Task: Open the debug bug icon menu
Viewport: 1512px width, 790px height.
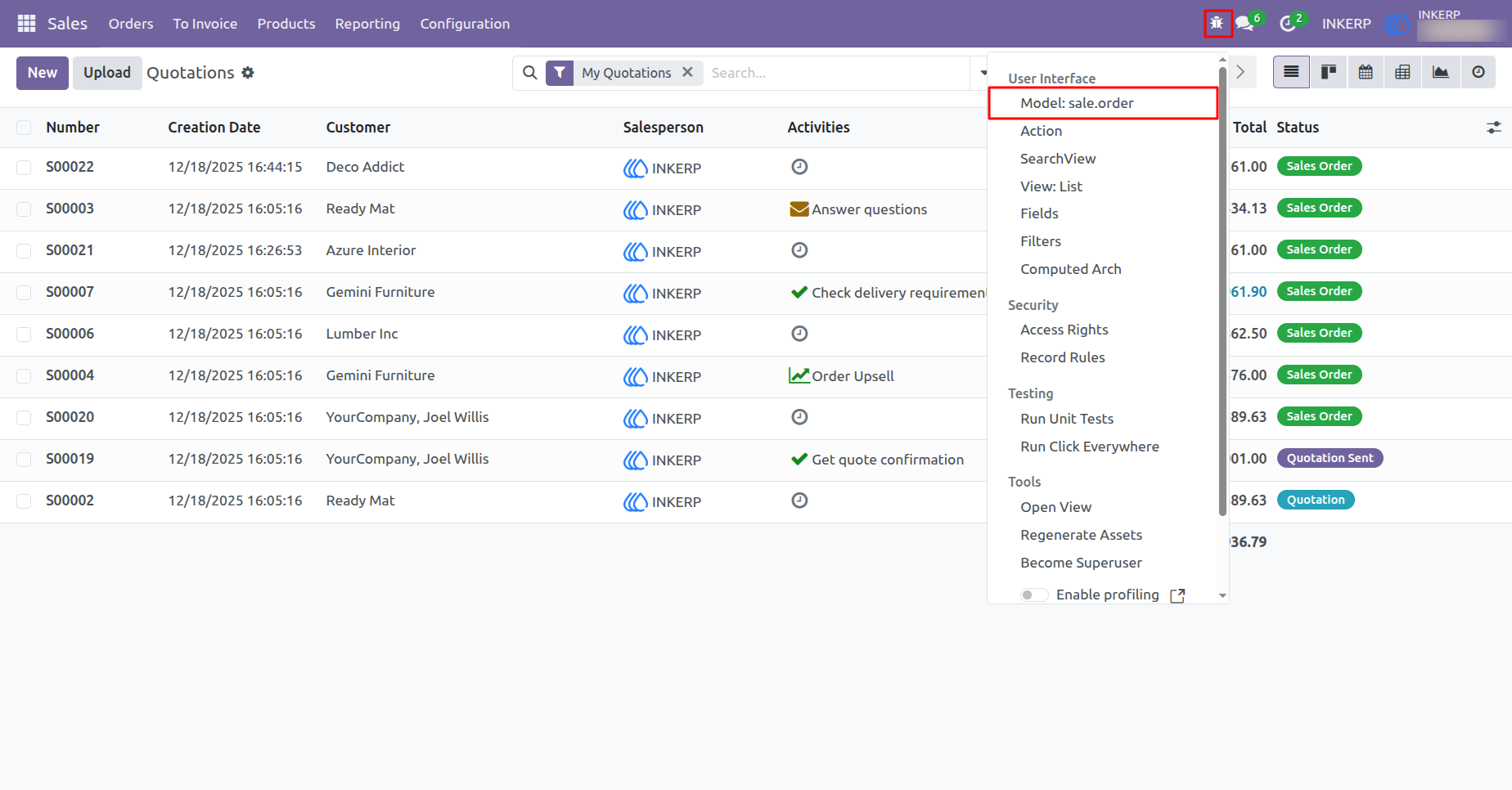Action: [x=1217, y=23]
